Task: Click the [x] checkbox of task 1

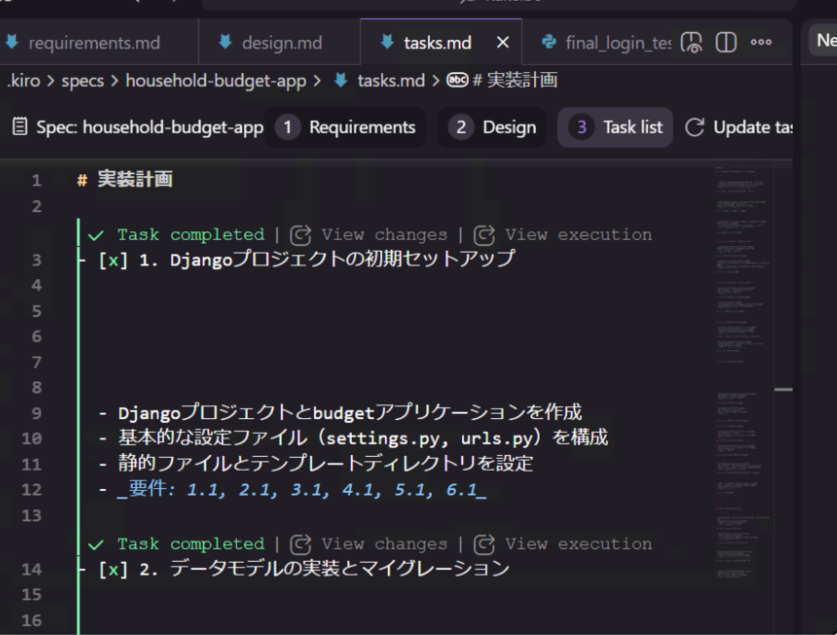Action: (113, 261)
